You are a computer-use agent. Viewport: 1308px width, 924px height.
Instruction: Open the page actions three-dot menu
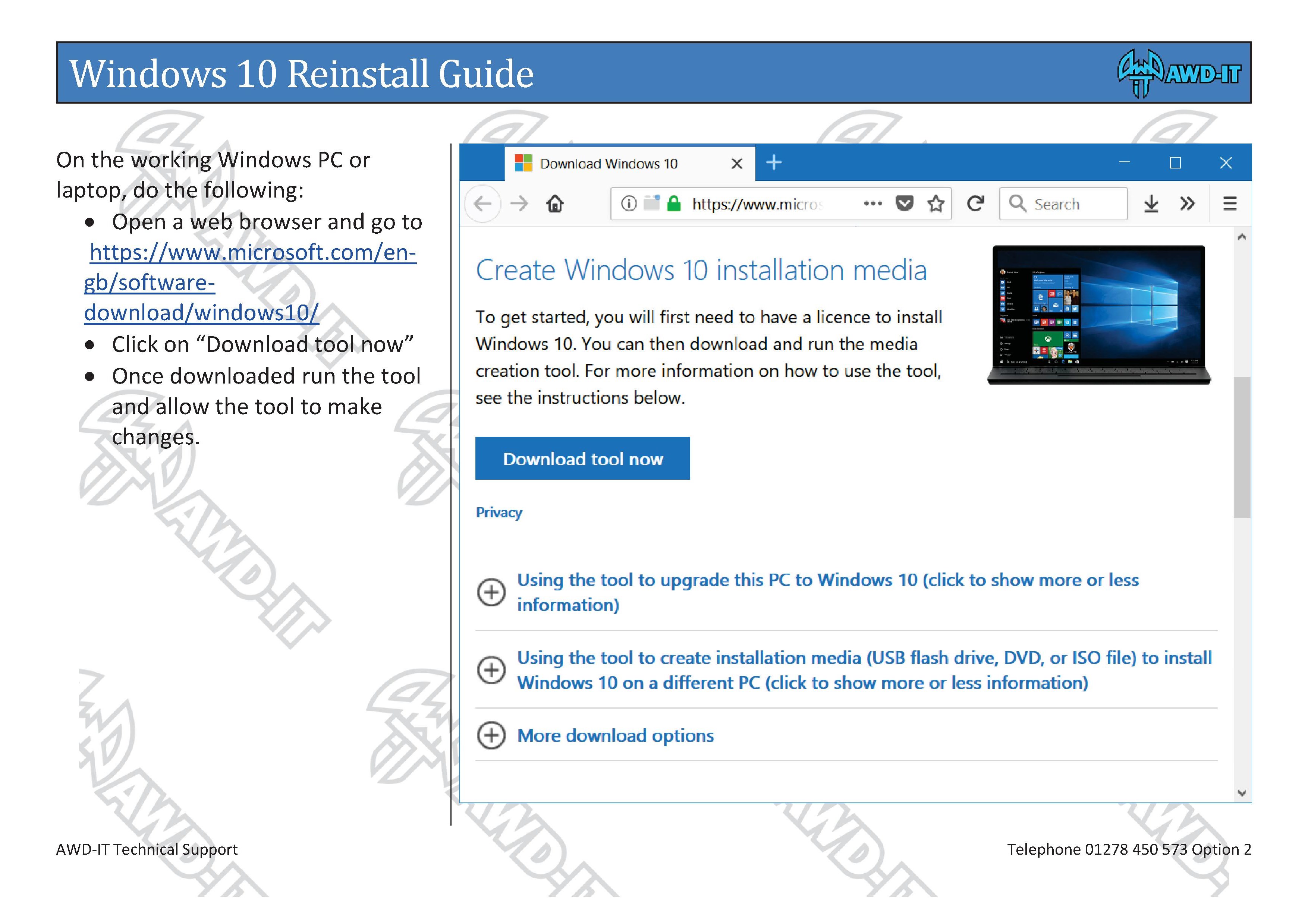coord(873,204)
